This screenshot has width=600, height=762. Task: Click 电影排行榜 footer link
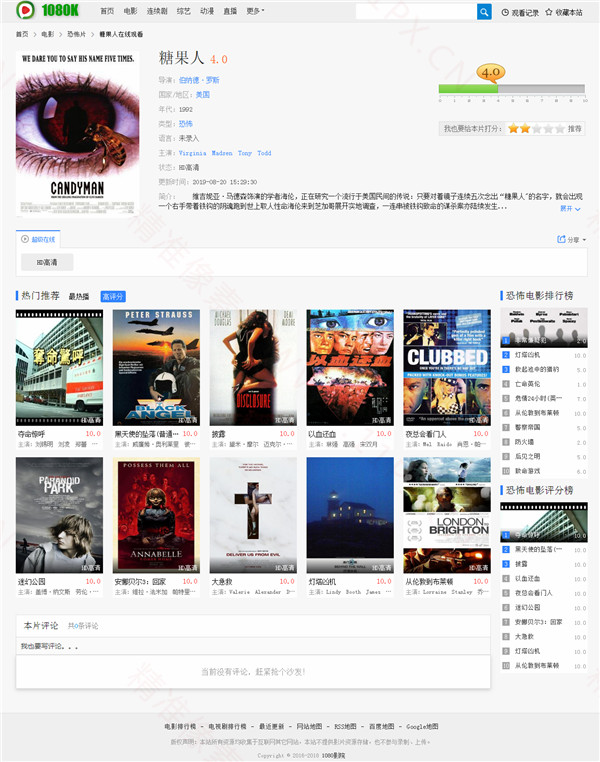click(180, 727)
